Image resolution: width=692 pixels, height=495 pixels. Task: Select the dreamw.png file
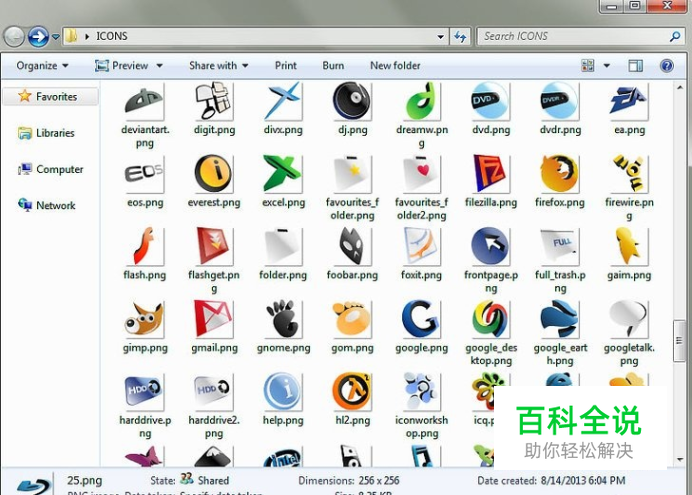(x=421, y=116)
